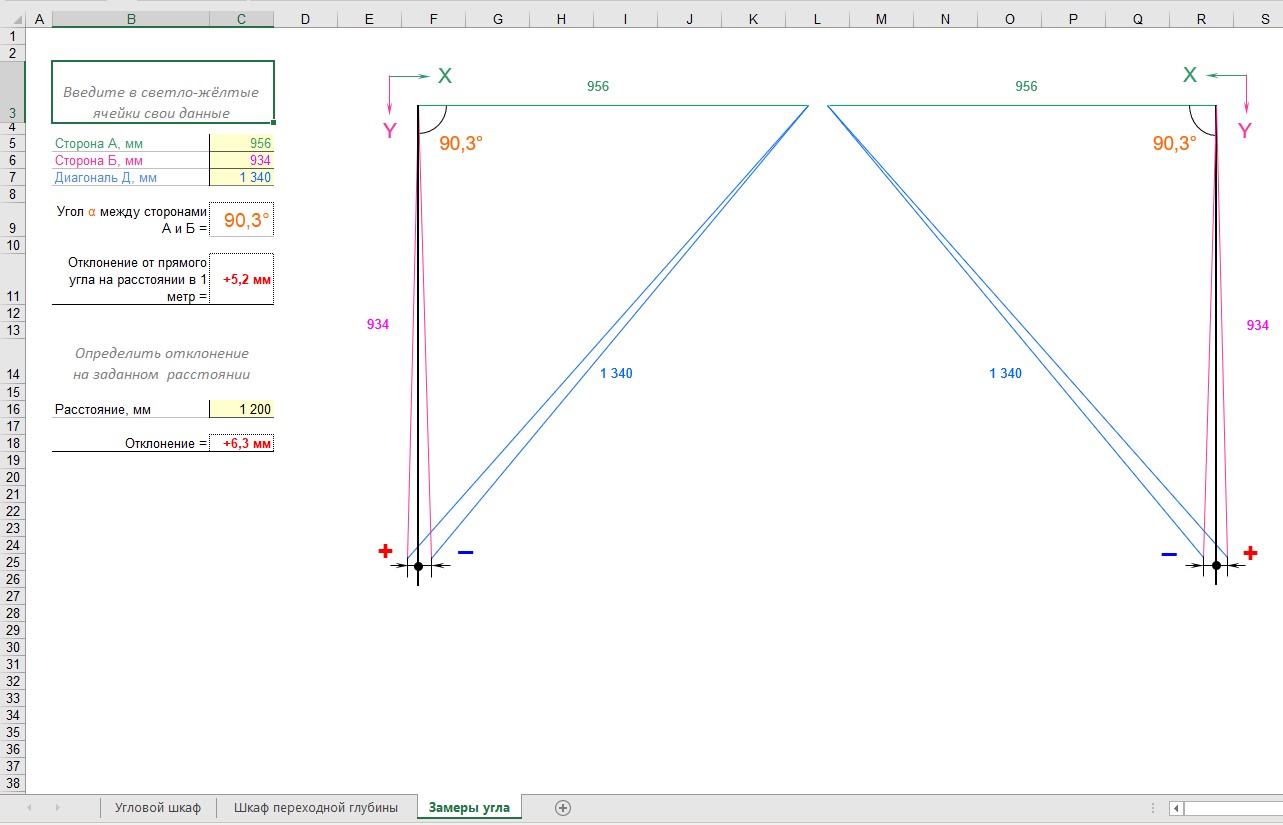Image resolution: width=1283 pixels, height=825 pixels.
Task: Select column B header
Action: (x=131, y=19)
